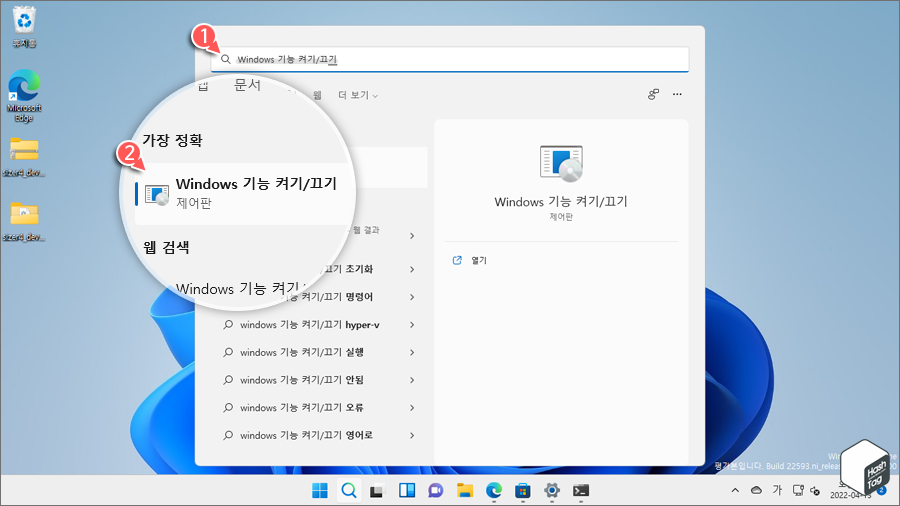Launch Chat app from taskbar
The height and width of the screenshot is (506, 900).
(436, 491)
